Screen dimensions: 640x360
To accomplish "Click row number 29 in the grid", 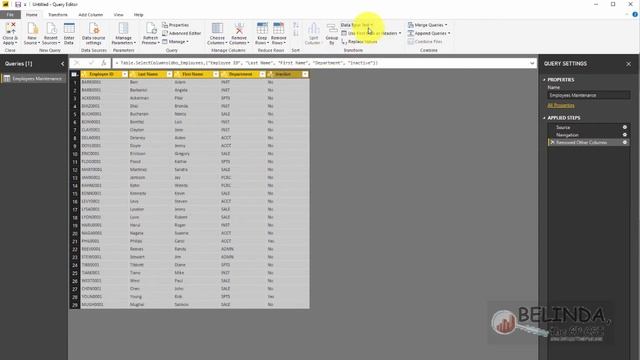I will coord(75,304).
